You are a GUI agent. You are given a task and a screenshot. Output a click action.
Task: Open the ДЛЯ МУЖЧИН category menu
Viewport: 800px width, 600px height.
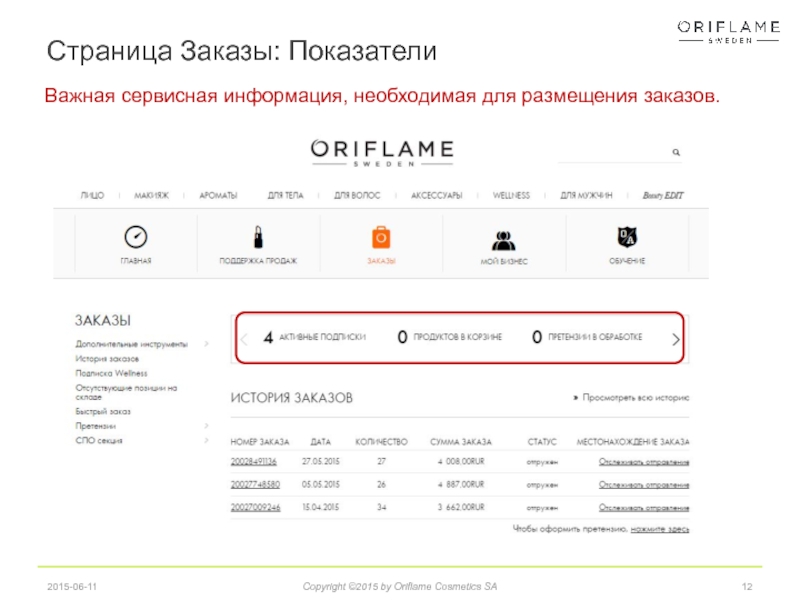(x=586, y=195)
